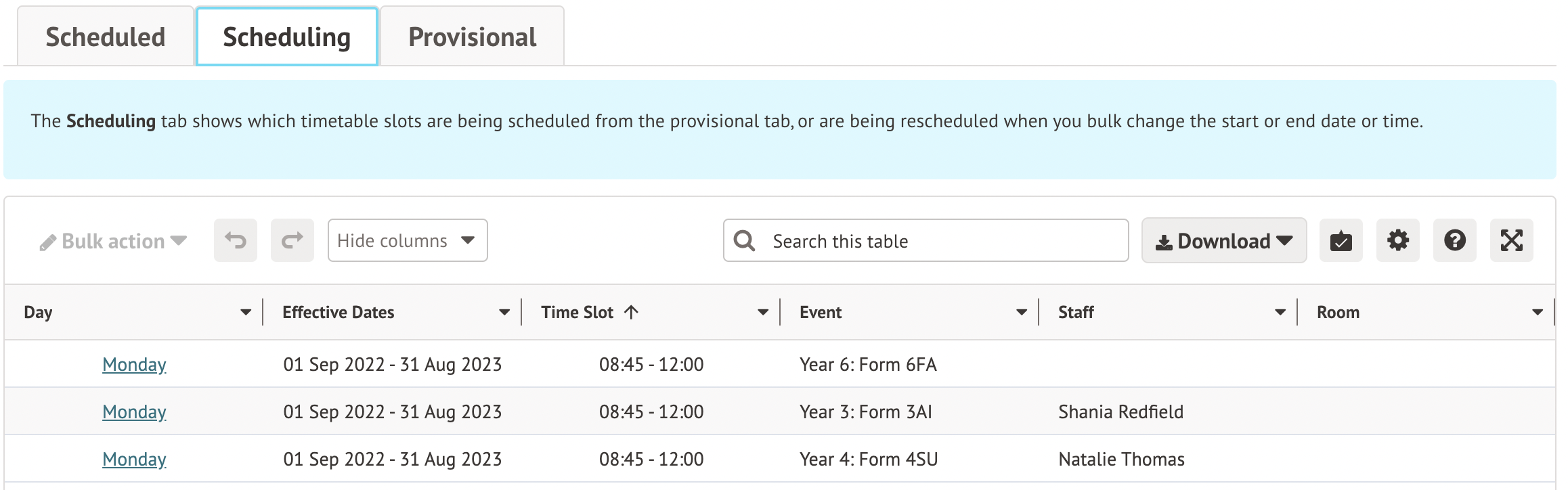Focus the Search this table field

(x=941, y=241)
